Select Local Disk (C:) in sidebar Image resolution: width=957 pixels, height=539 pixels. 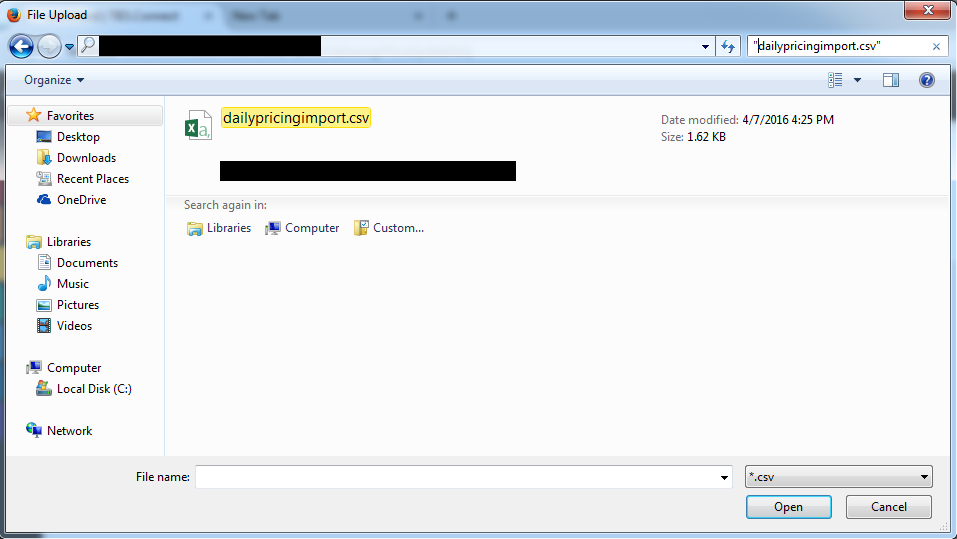(x=93, y=389)
